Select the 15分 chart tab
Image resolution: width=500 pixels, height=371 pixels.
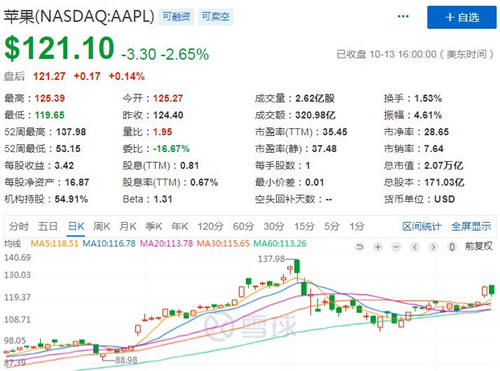tap(304, 227)
